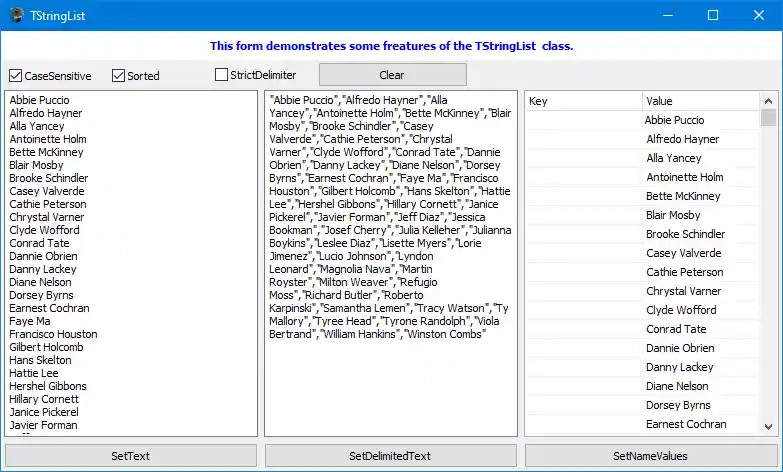Image resolution: width=783 pixels, height=472 pixels.
Task: Select Value cell 'Dannie Obrien' in the grid
Action: 701,348
